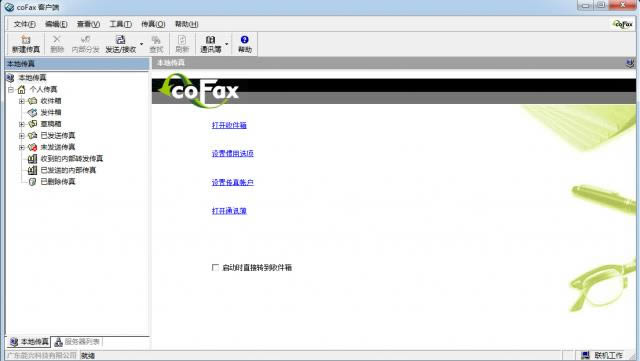Image resolution: width=640 pixels, height=361 pixels.
Task: Expand the 已发送传真 tree node
Action: coord(22,135)
